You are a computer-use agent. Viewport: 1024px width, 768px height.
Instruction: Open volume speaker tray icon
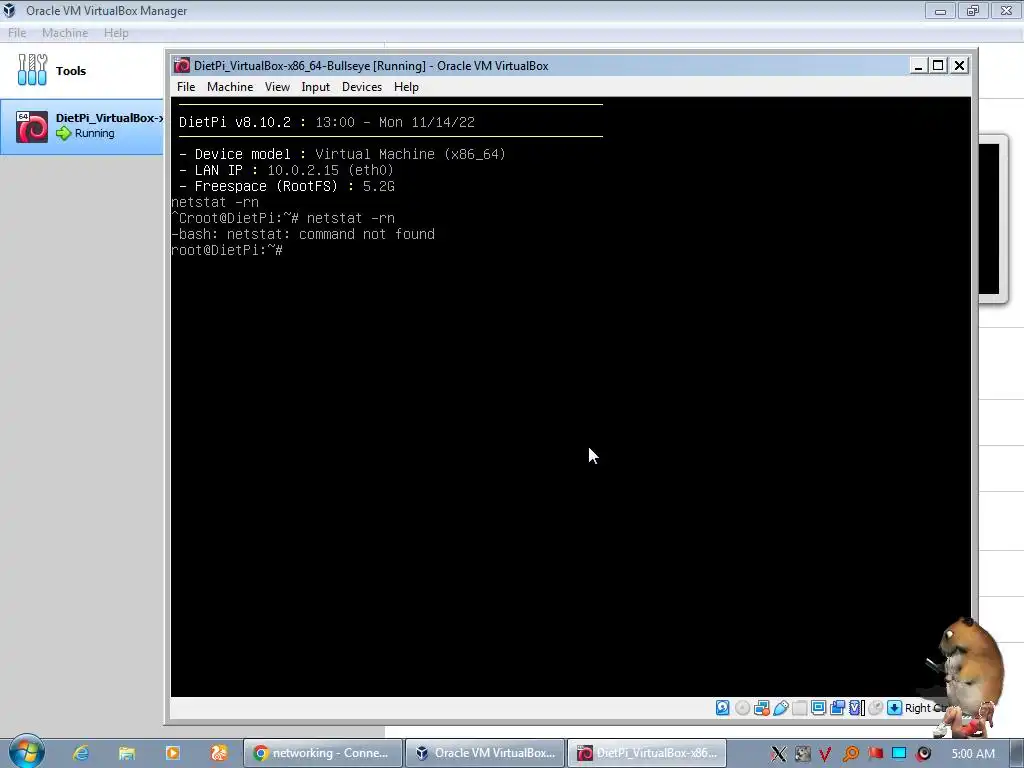923,754
